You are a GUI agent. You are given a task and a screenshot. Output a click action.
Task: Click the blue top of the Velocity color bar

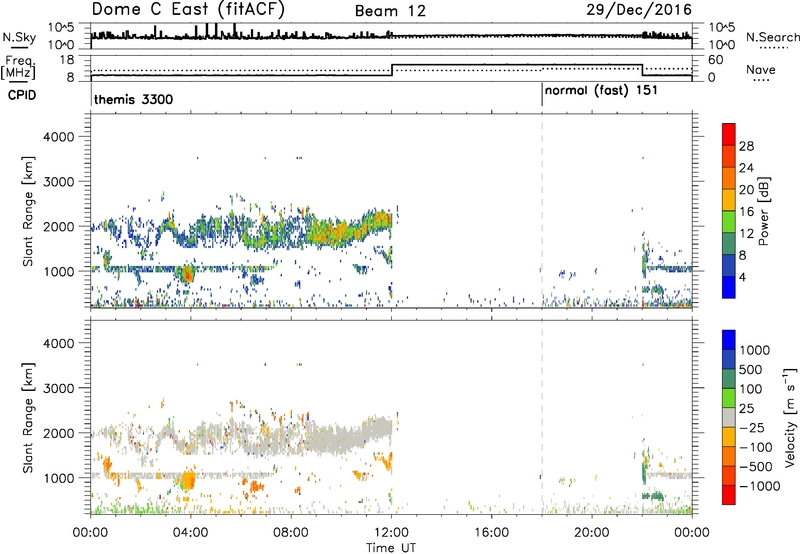(729, 340)
